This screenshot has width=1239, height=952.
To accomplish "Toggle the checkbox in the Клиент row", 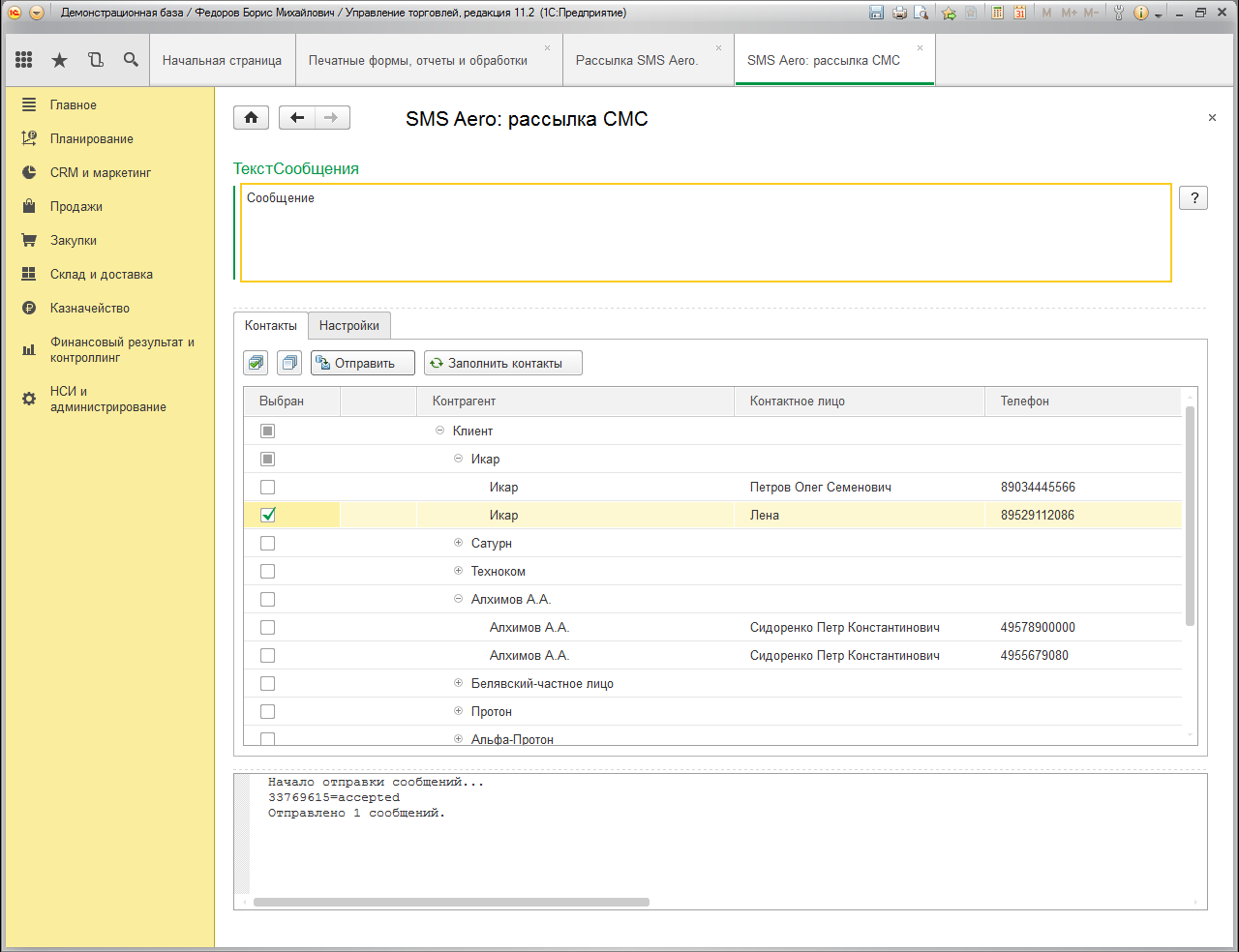I will [268, 431].
